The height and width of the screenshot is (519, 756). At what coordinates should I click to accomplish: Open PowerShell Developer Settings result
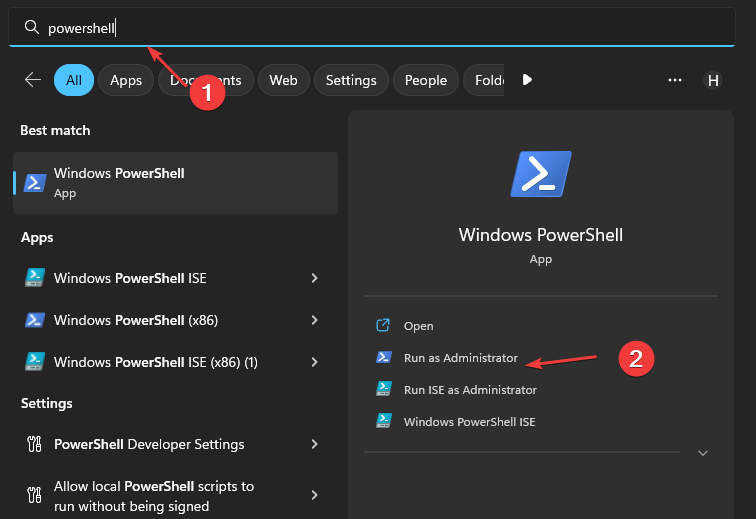click(x=176, y=444)
